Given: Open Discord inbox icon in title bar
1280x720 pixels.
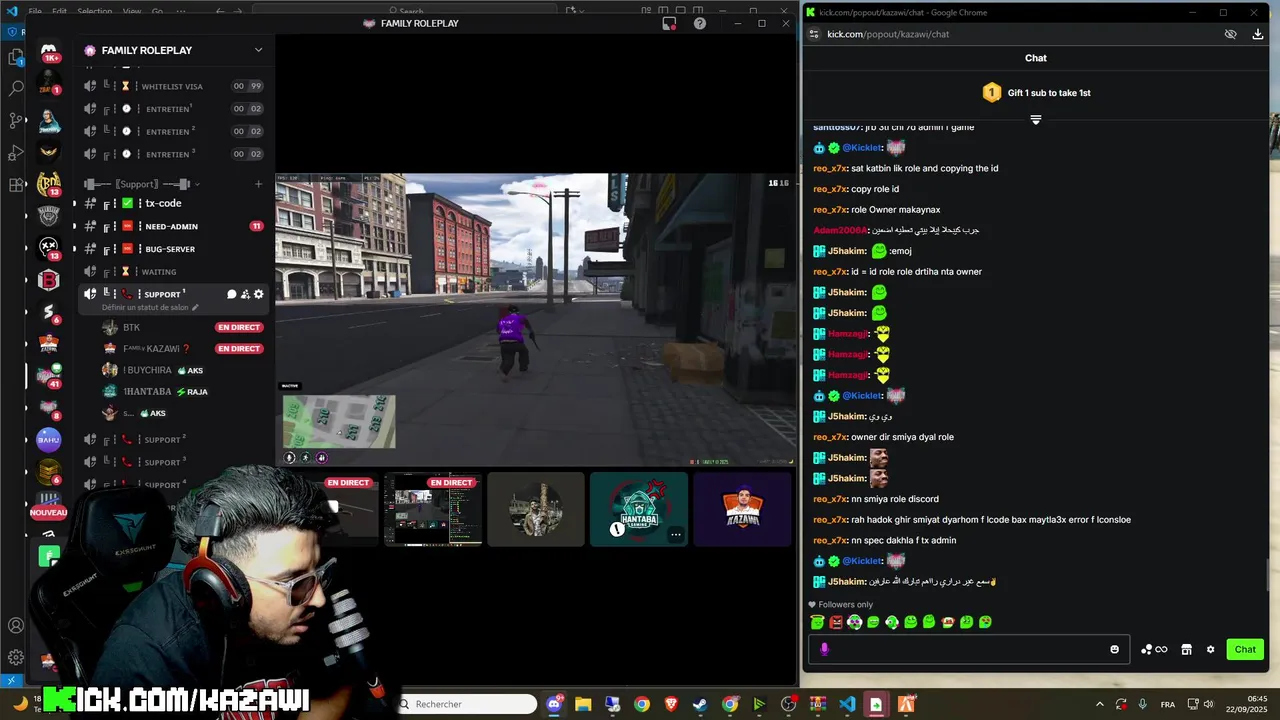Looking at the screenshot, I should pos(669,23).
